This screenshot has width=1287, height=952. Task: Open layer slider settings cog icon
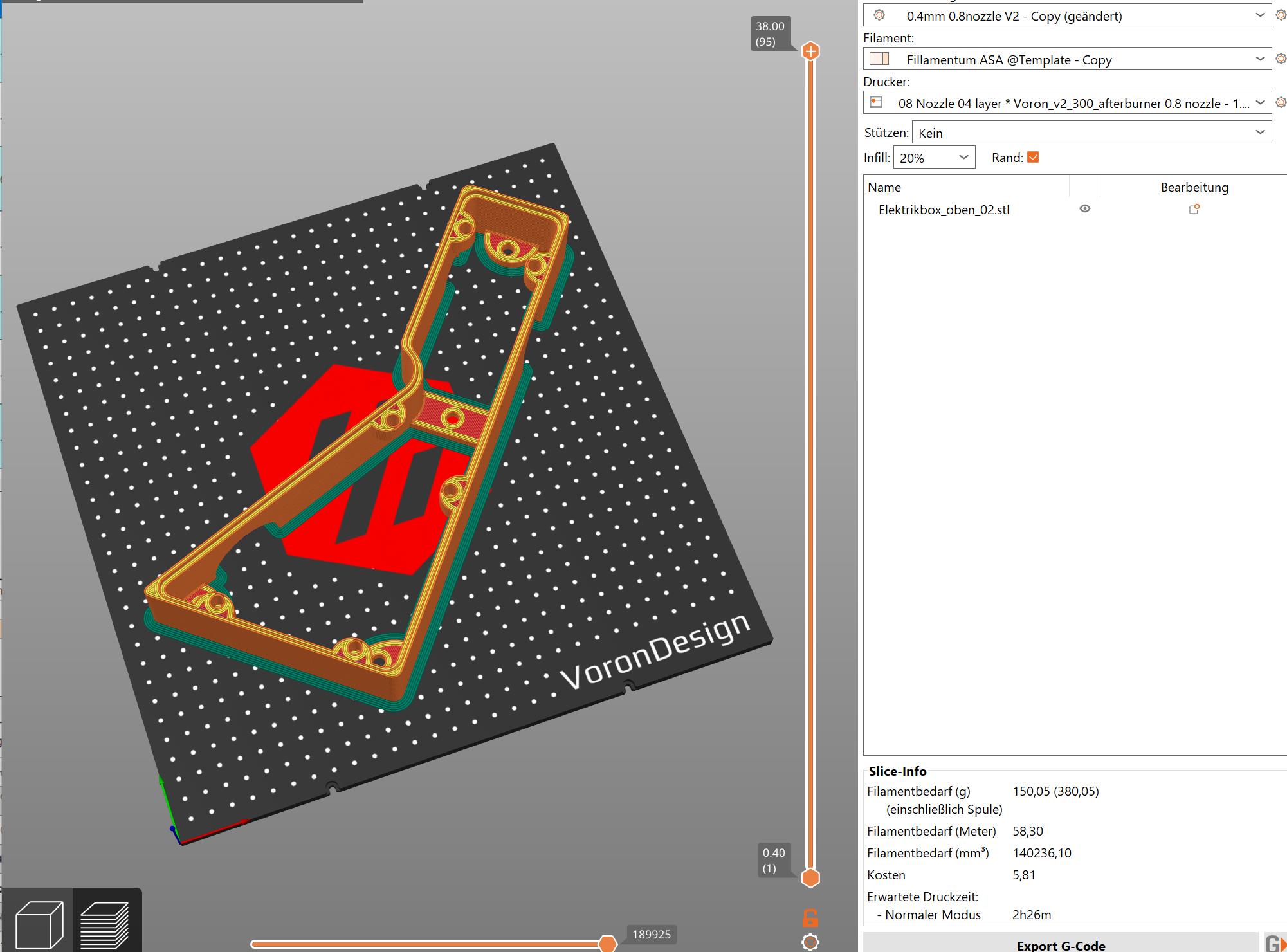pos(810,942)
